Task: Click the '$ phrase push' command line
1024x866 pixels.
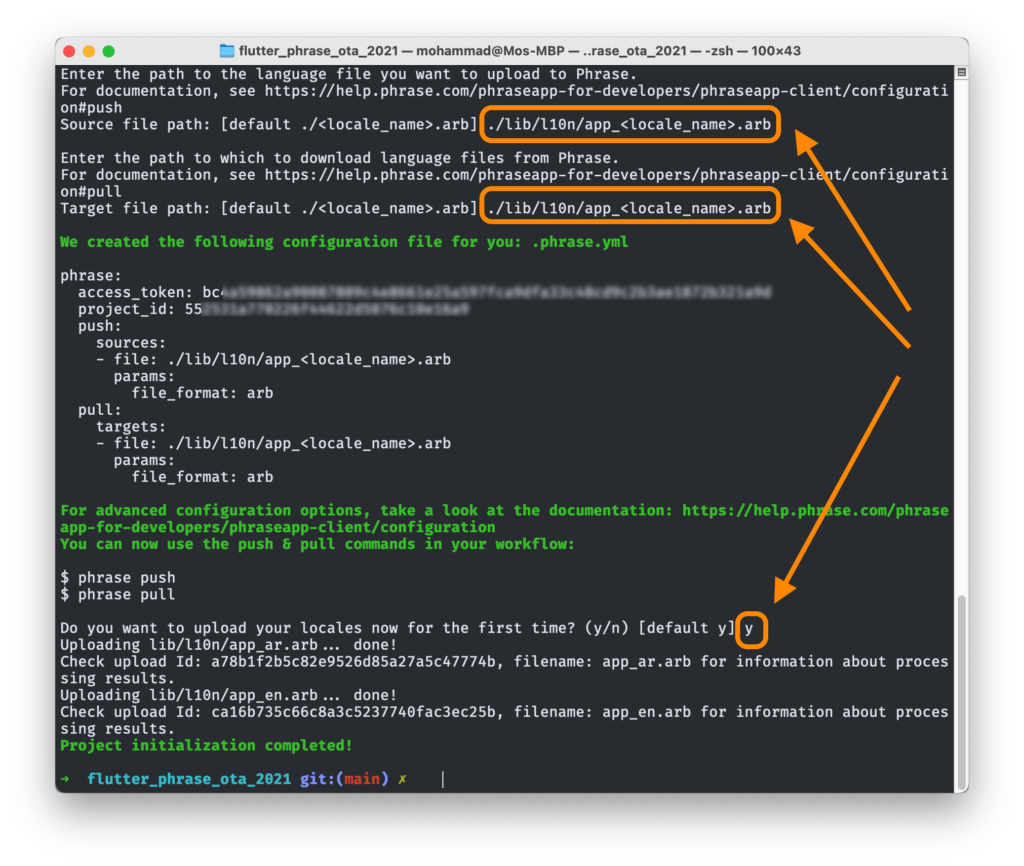Action: click(118, 578)
